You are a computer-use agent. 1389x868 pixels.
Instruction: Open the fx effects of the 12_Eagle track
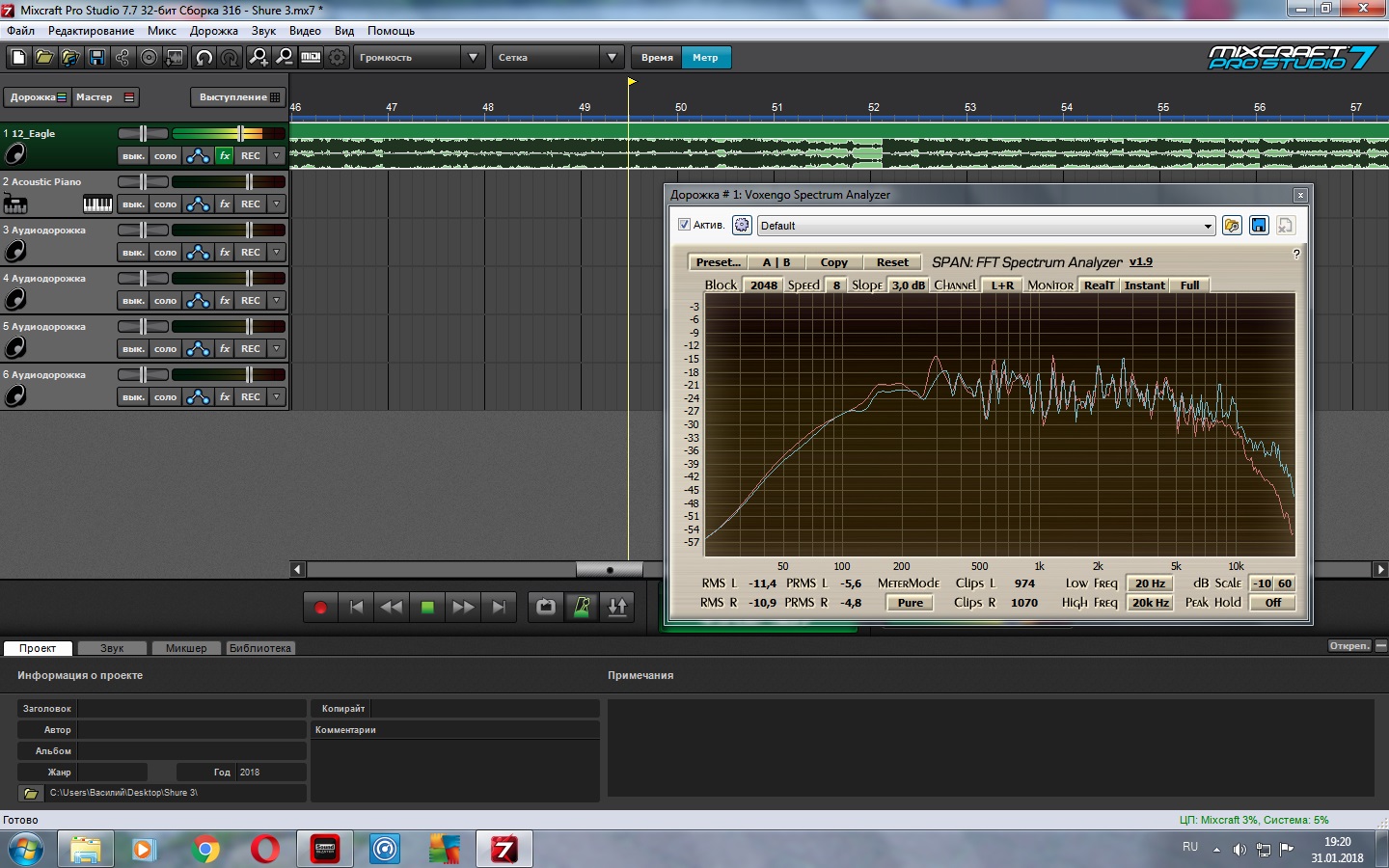(x=225, y=155)
